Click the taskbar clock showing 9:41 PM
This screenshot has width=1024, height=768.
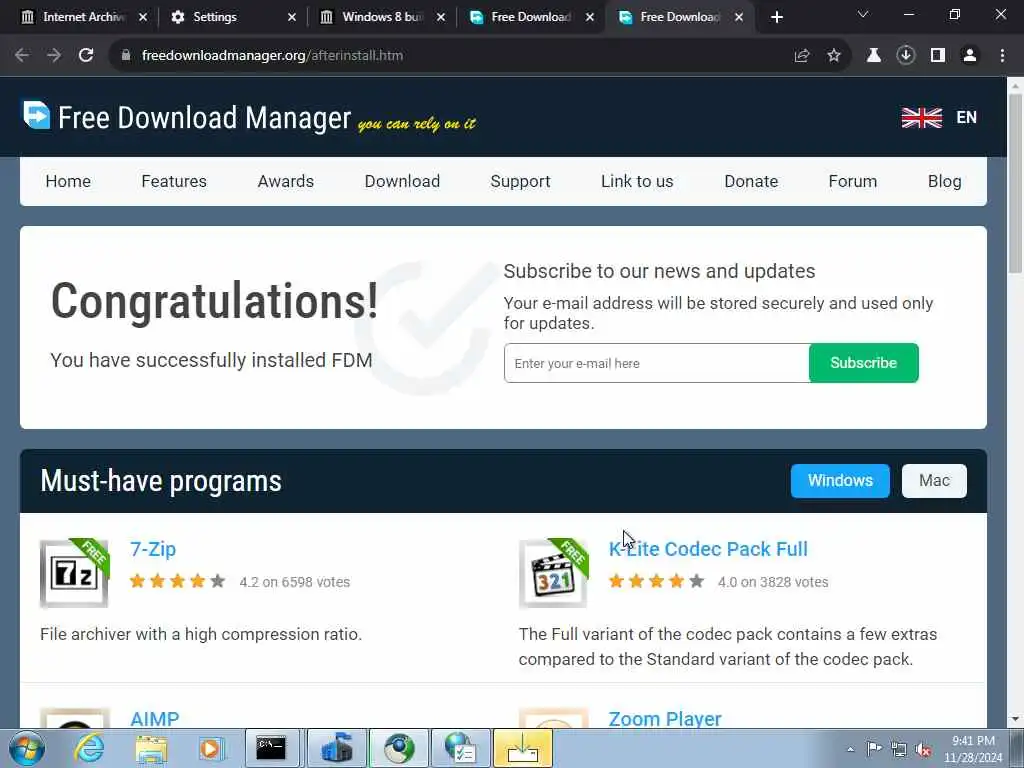click(x=973, y=749)
